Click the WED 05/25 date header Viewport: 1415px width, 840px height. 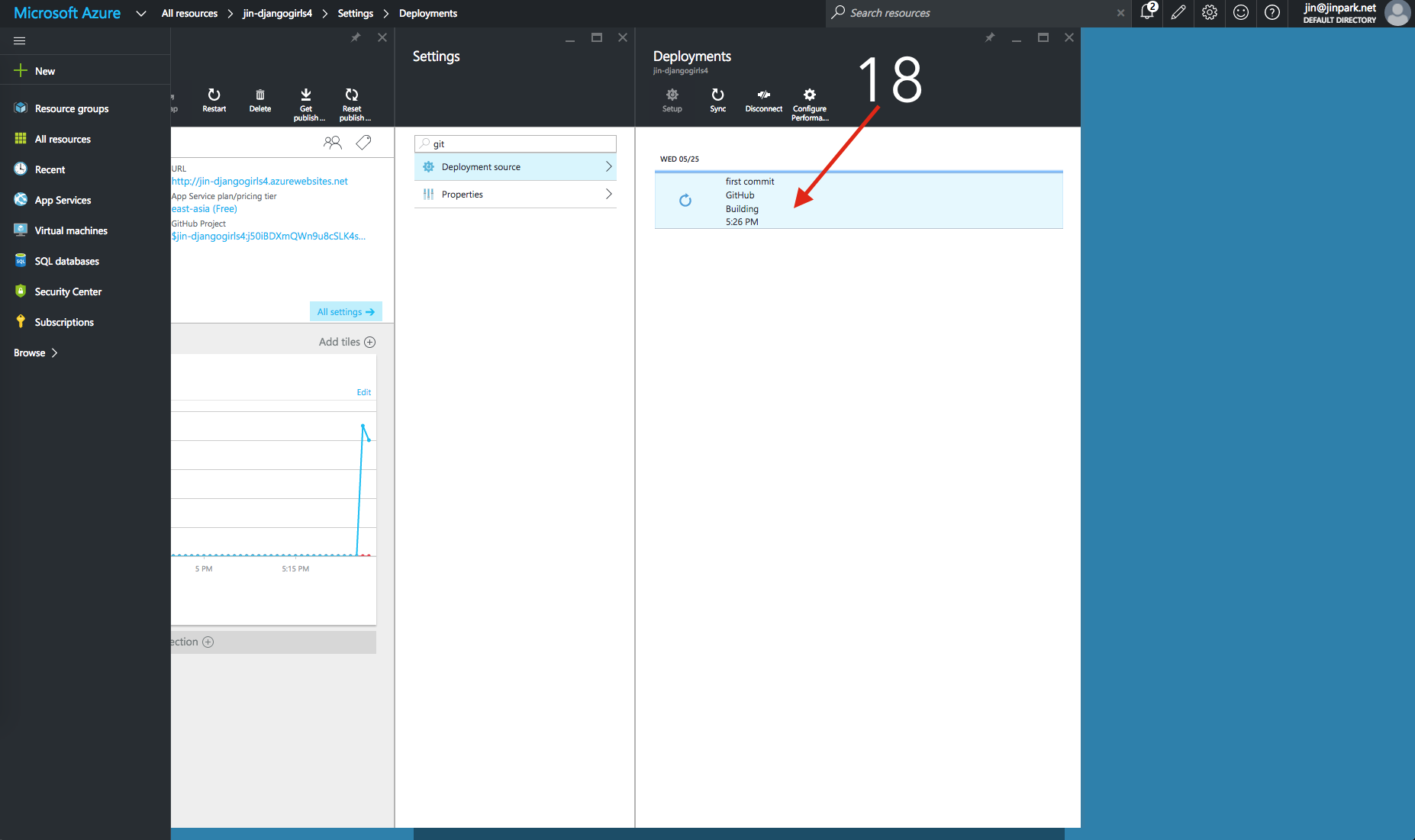tap(679, 159)
